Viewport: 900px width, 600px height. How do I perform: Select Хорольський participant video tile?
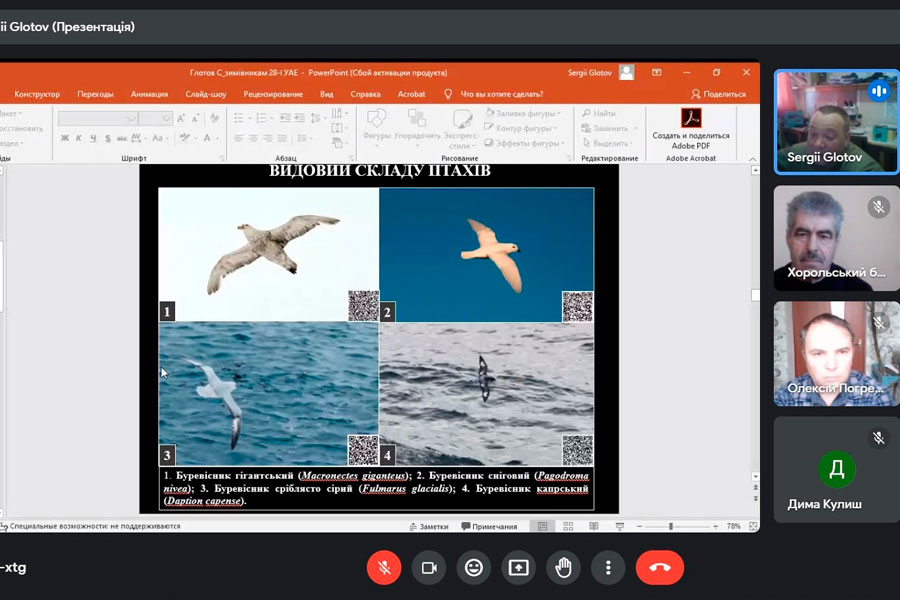pos(836,238)
